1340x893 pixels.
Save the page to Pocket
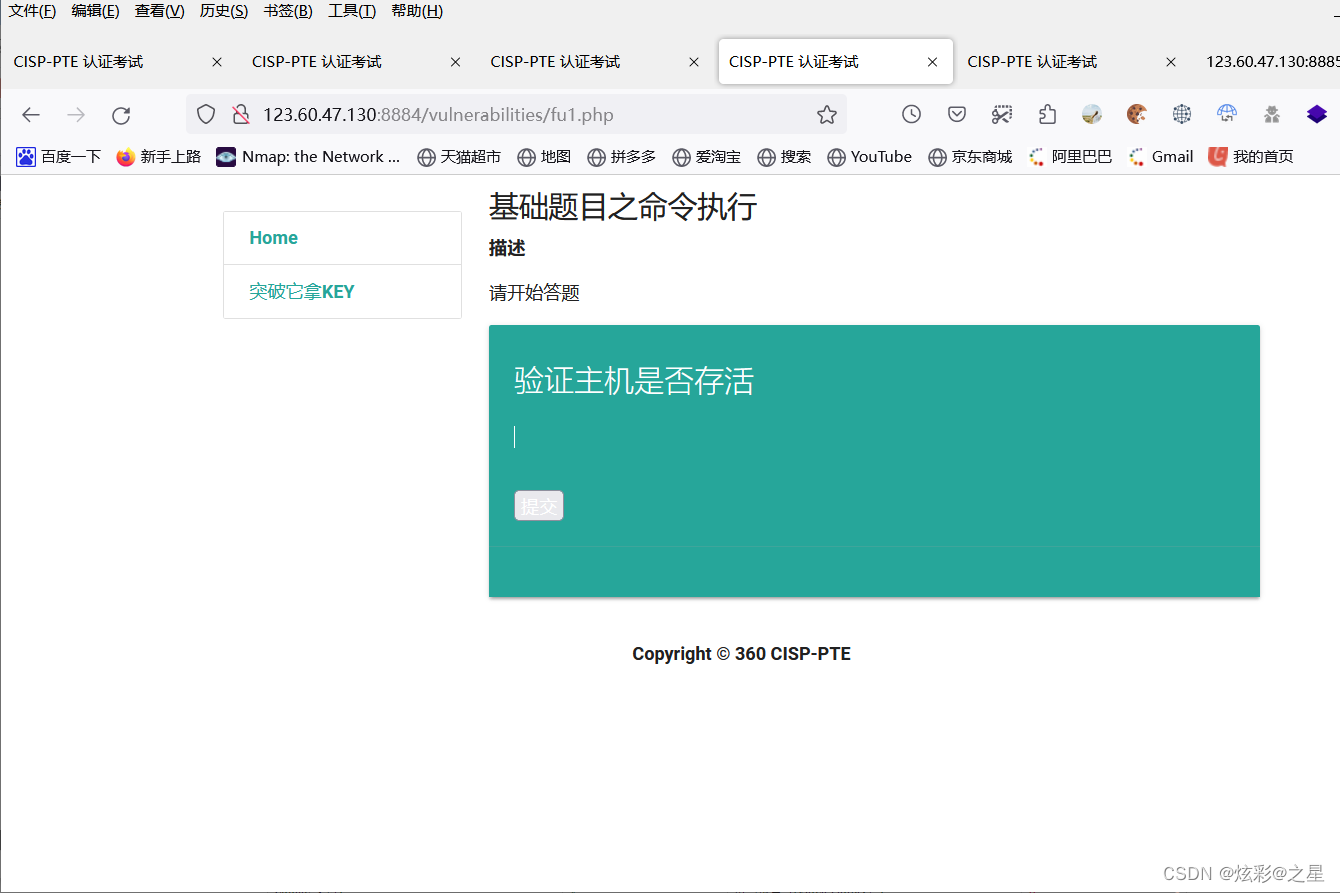click(956, 114)
